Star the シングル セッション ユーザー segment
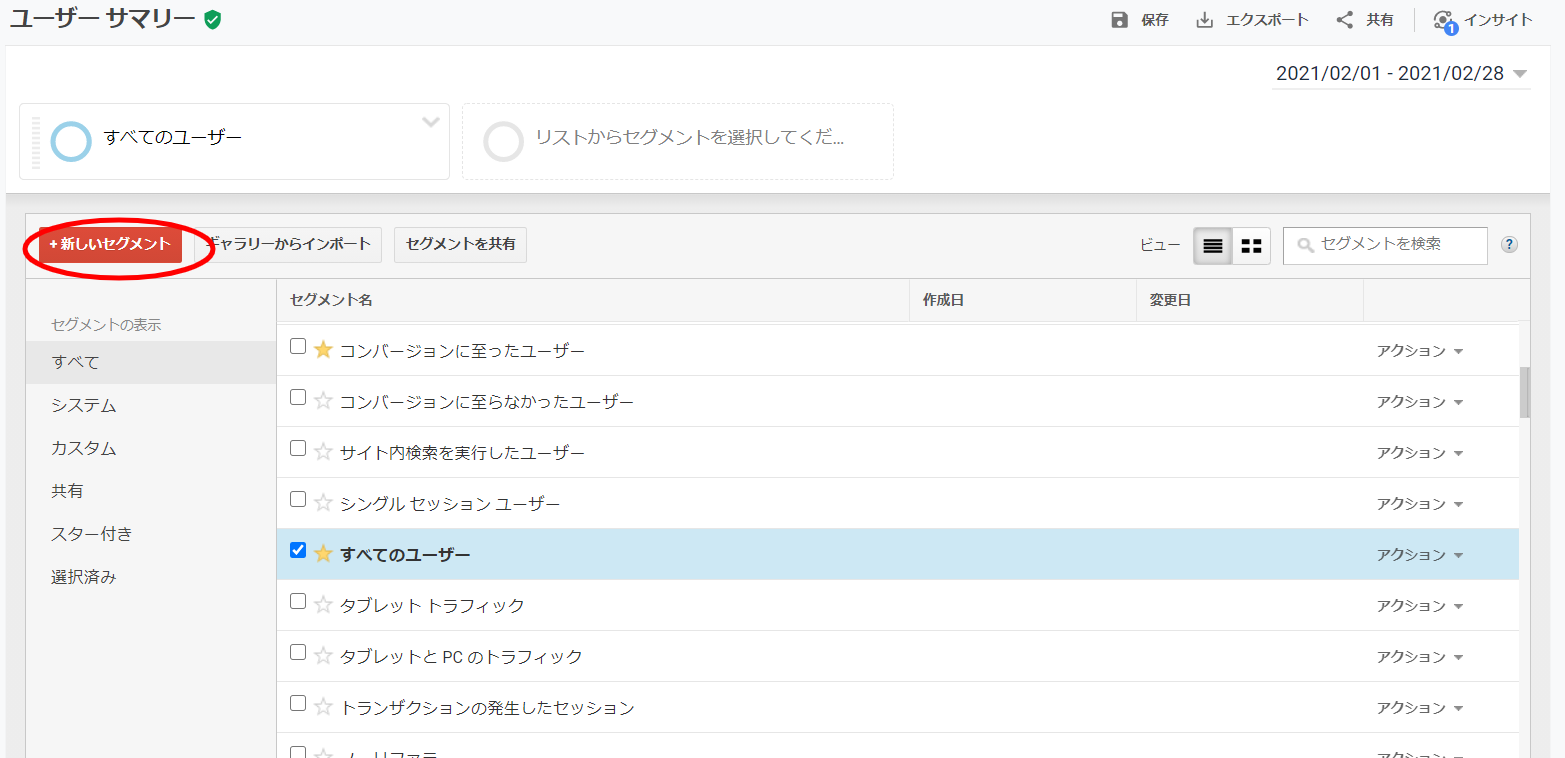This screenshot has width=1565, height=758. click(x=323, y=503)
